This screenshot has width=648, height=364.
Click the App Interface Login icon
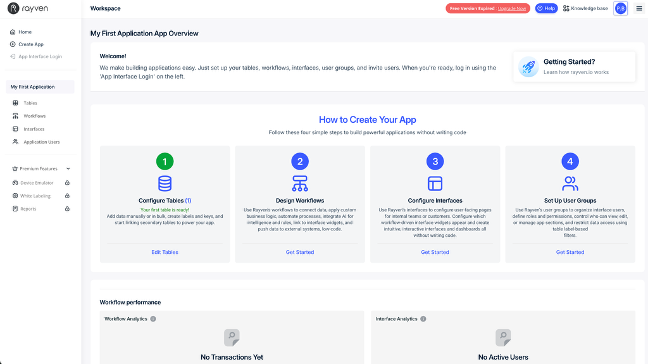tap(12, 57)
